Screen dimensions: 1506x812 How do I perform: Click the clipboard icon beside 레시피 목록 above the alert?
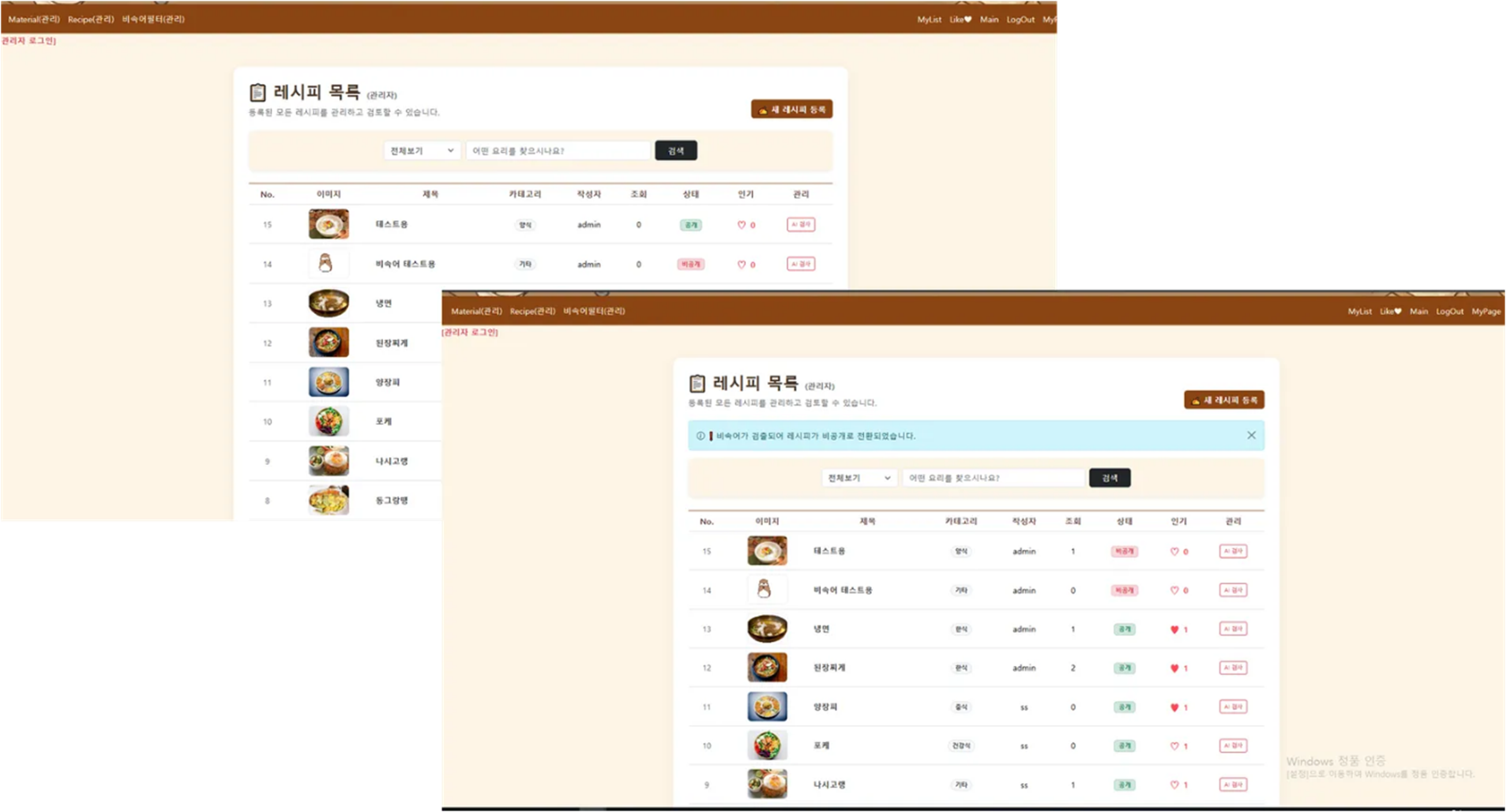pyautogui.click(x=697, y=384)
